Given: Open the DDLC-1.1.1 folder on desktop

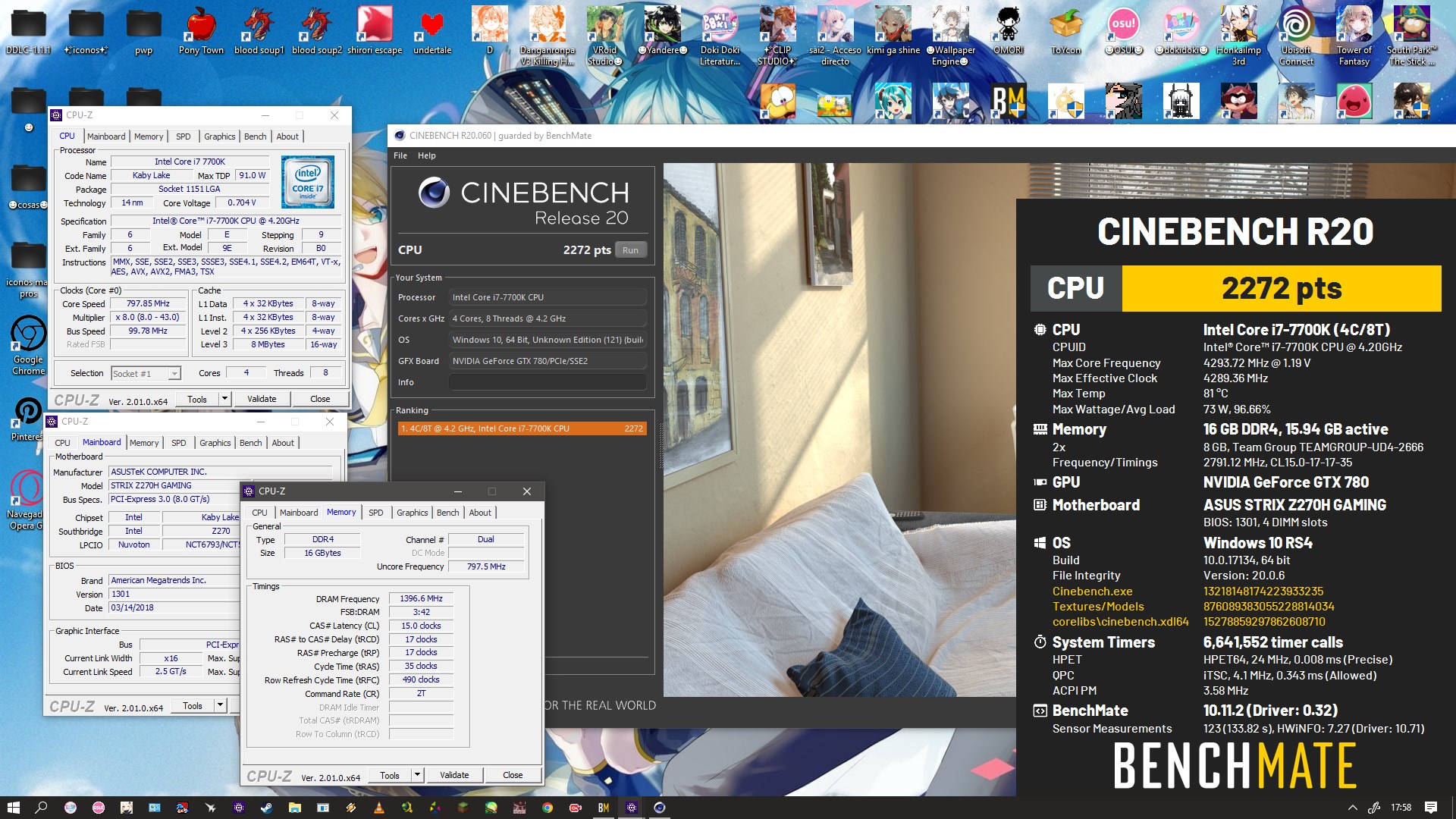Looking at the screenshot, I should coord(28,30).
